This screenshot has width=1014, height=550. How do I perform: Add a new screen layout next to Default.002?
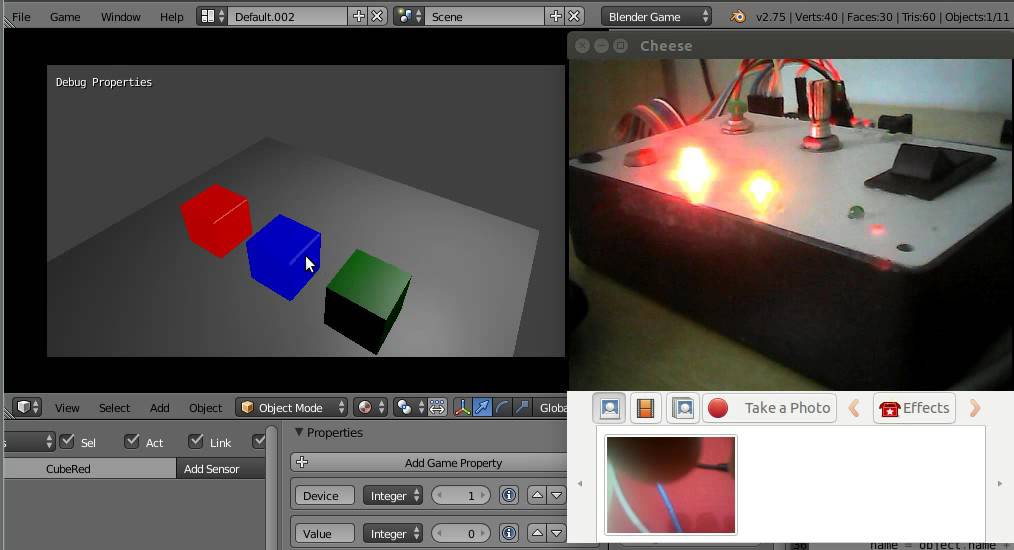coord(358,16)
